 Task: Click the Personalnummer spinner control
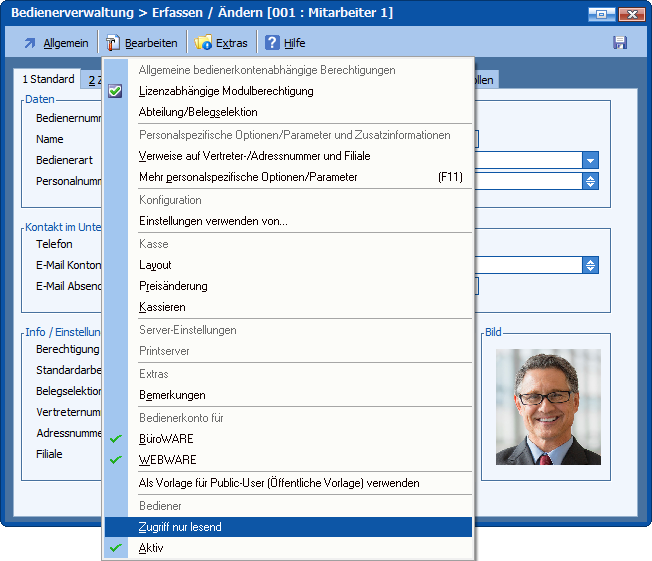tap(591, 181)
